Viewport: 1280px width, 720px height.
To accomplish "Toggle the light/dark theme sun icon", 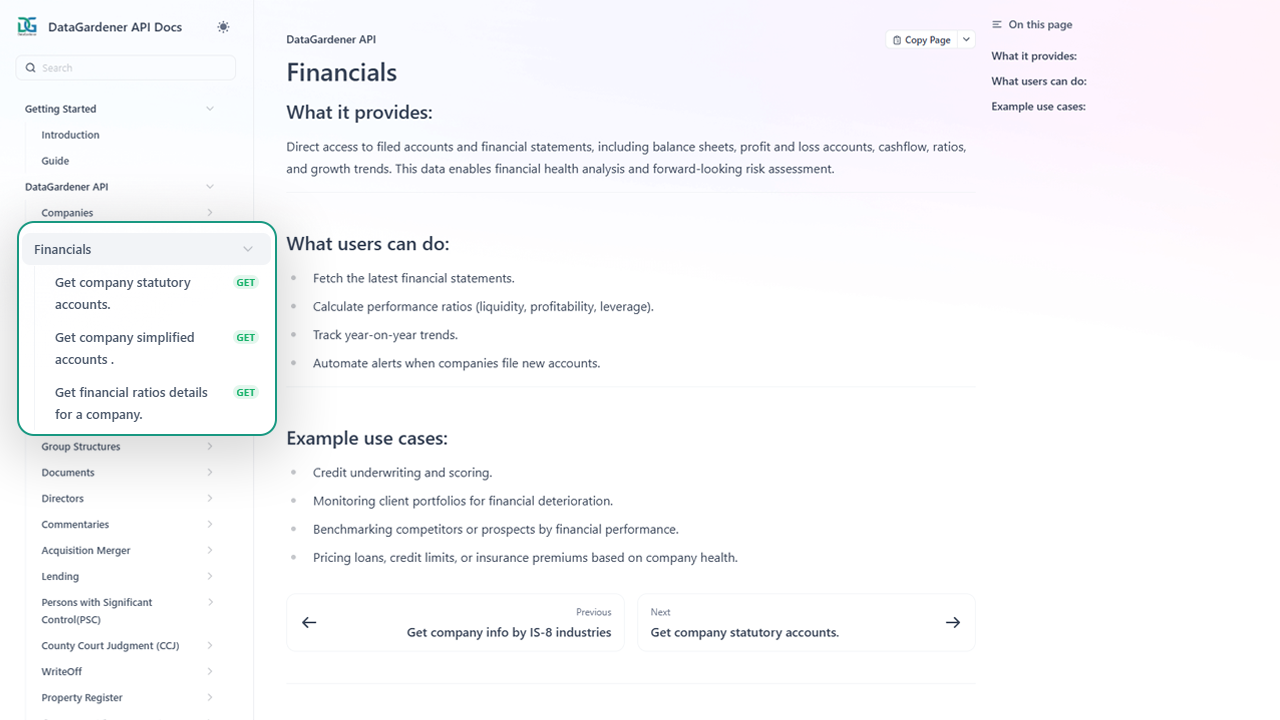I will point(223,27).
